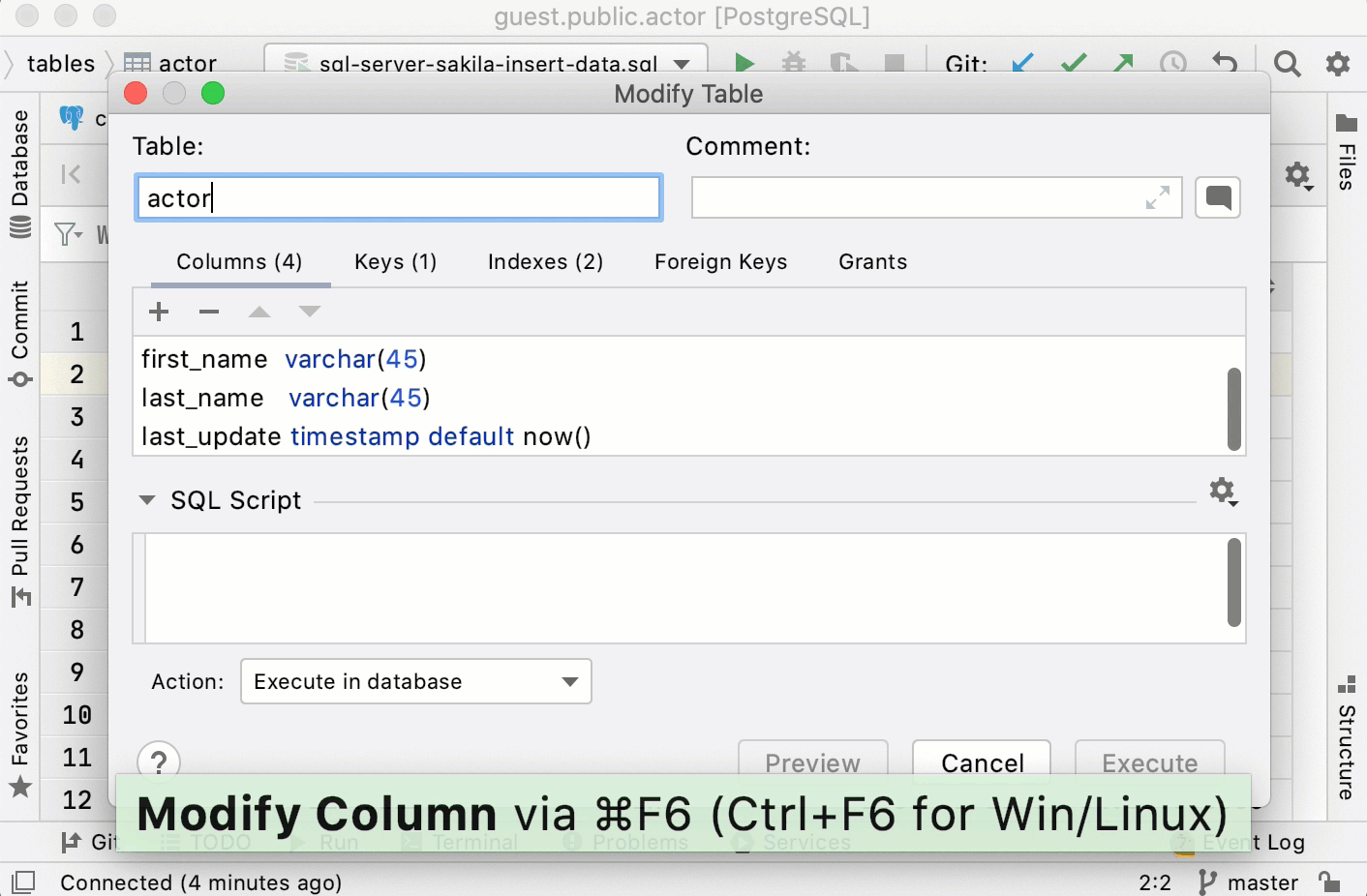Move column up with up arrow
The height and width of the screenshot is (896, 1367).
click(259, 312)
